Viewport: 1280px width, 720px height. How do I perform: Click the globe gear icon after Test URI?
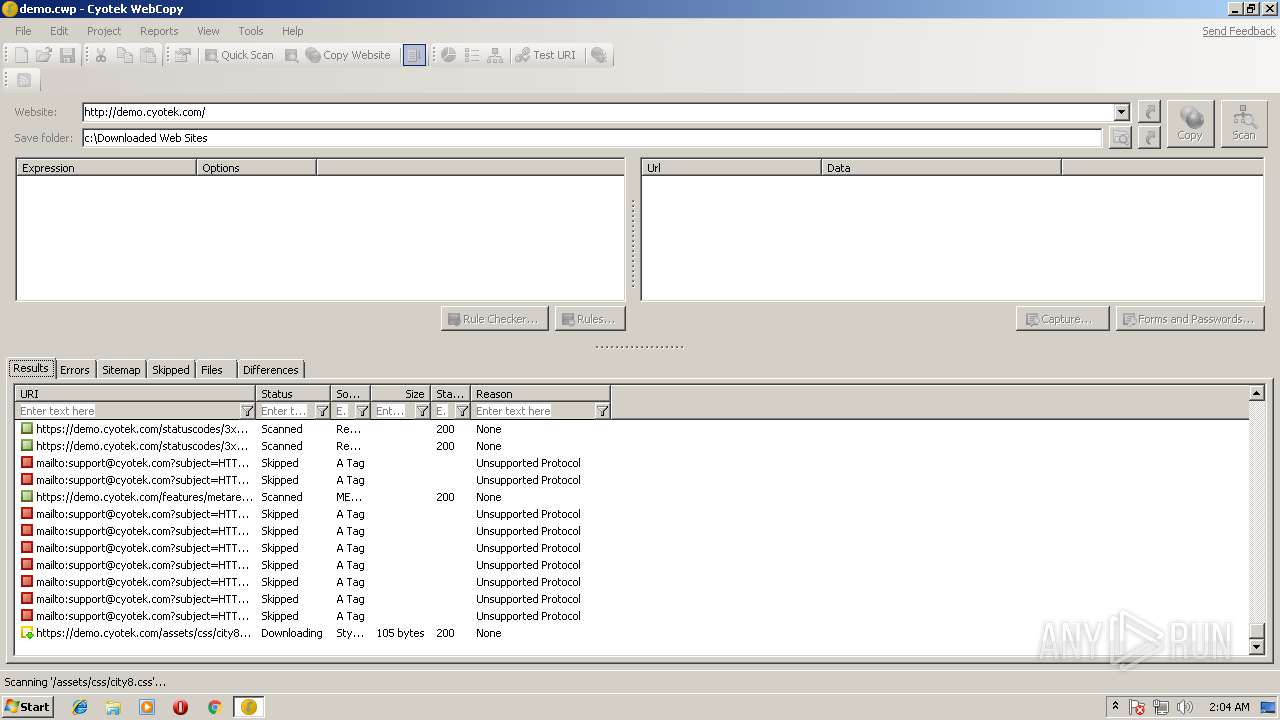coord(599,56)
